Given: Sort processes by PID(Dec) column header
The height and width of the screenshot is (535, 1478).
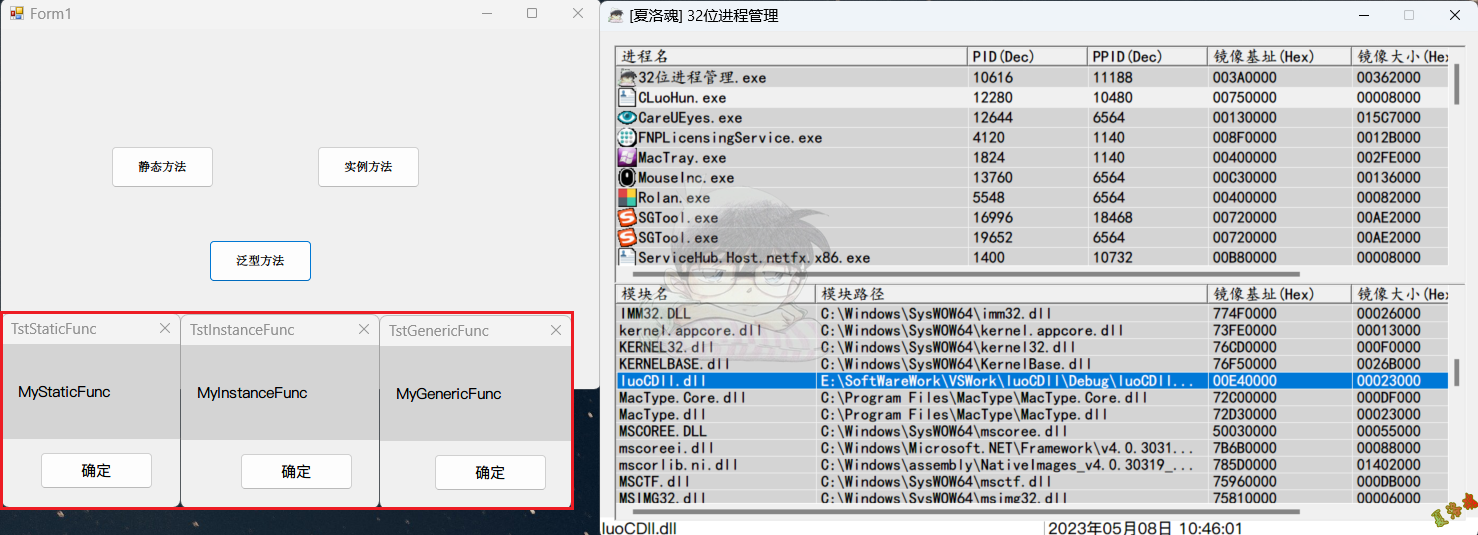Looking at the screenshot, I should click(x=1027, y=56).
